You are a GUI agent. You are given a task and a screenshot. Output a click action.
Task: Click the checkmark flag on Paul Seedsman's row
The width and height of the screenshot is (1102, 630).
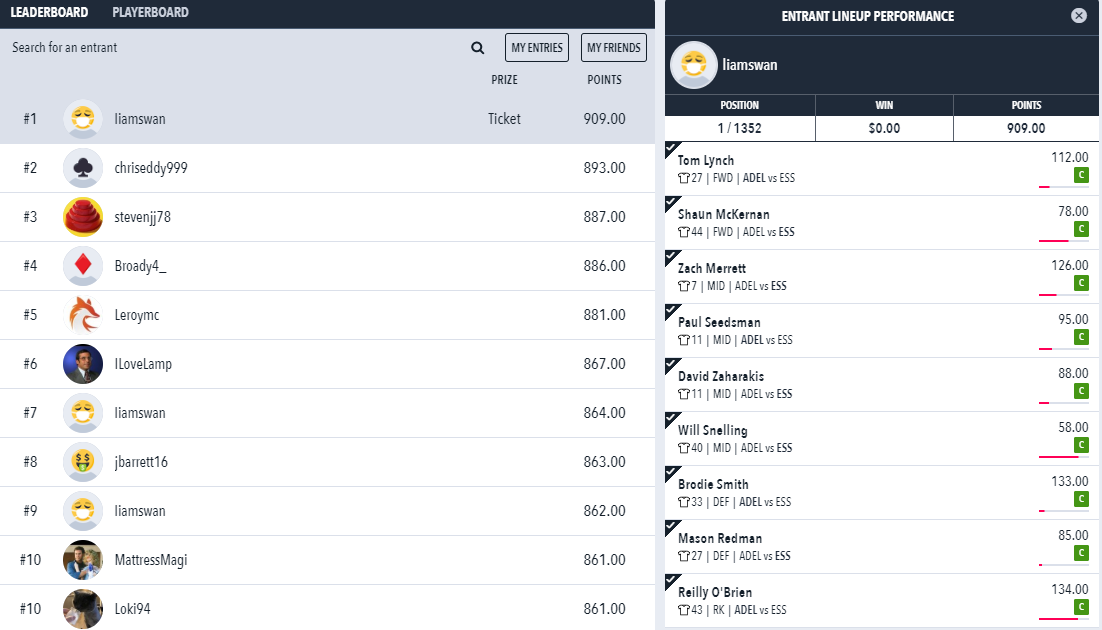tap(672, 311)
